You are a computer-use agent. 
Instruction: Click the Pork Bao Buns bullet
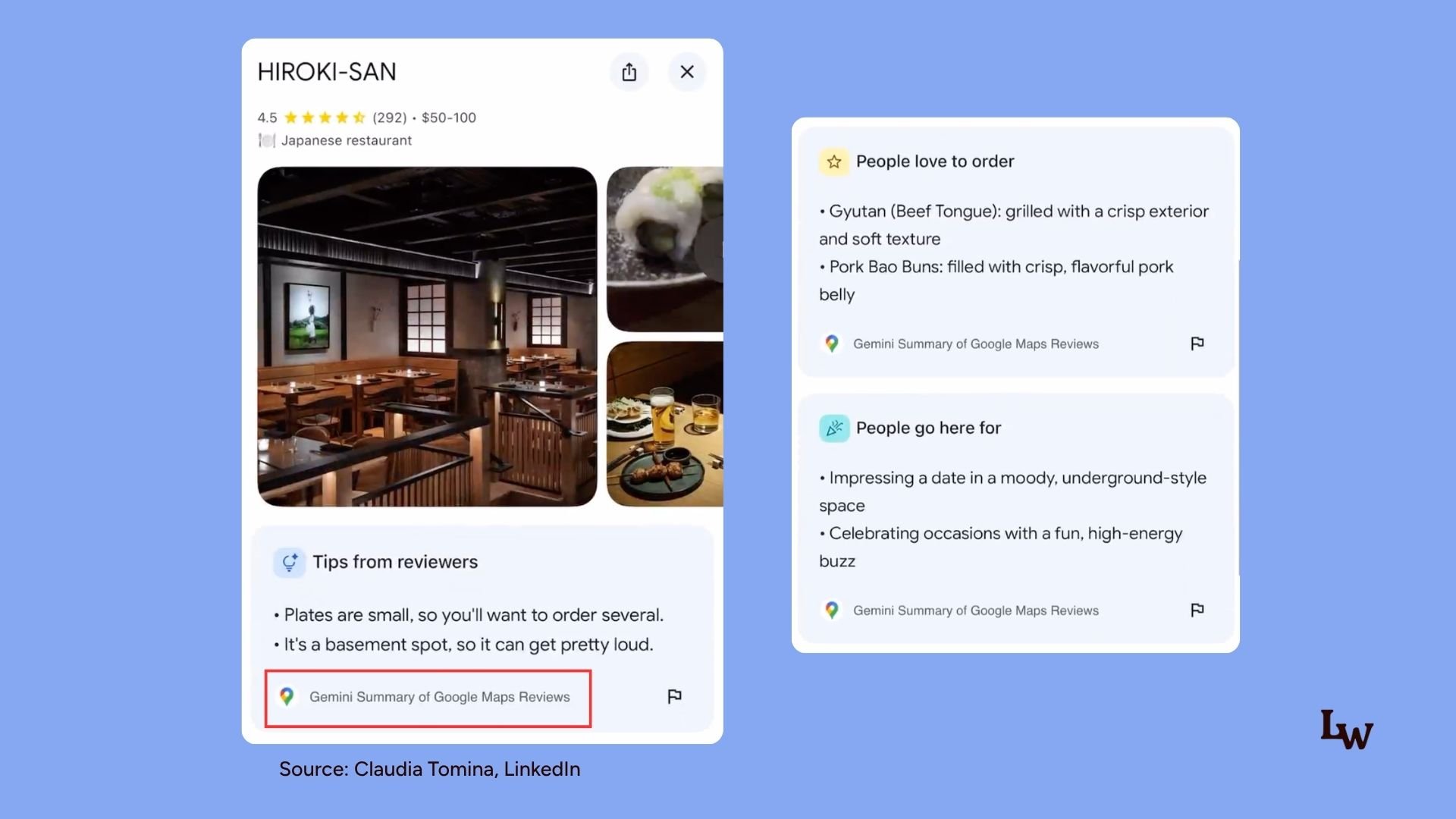(x=996, y=281)
